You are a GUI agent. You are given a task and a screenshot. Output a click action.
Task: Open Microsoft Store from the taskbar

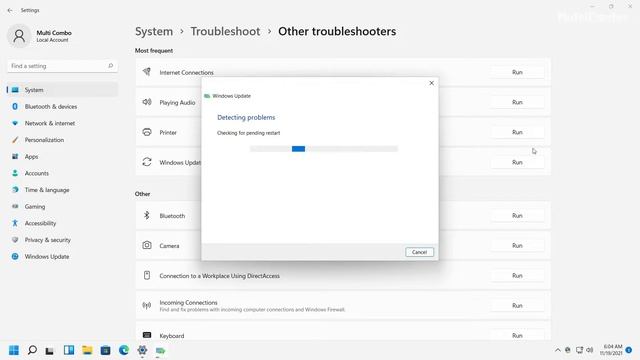click(105, 350)
